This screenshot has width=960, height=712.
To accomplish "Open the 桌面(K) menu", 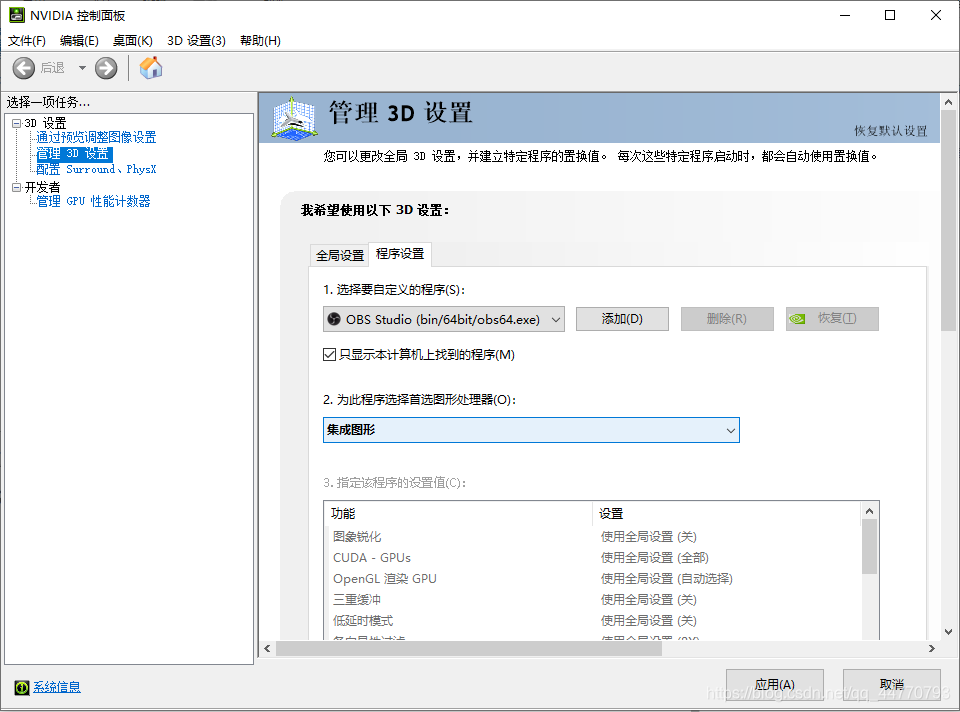I will 133,40.
